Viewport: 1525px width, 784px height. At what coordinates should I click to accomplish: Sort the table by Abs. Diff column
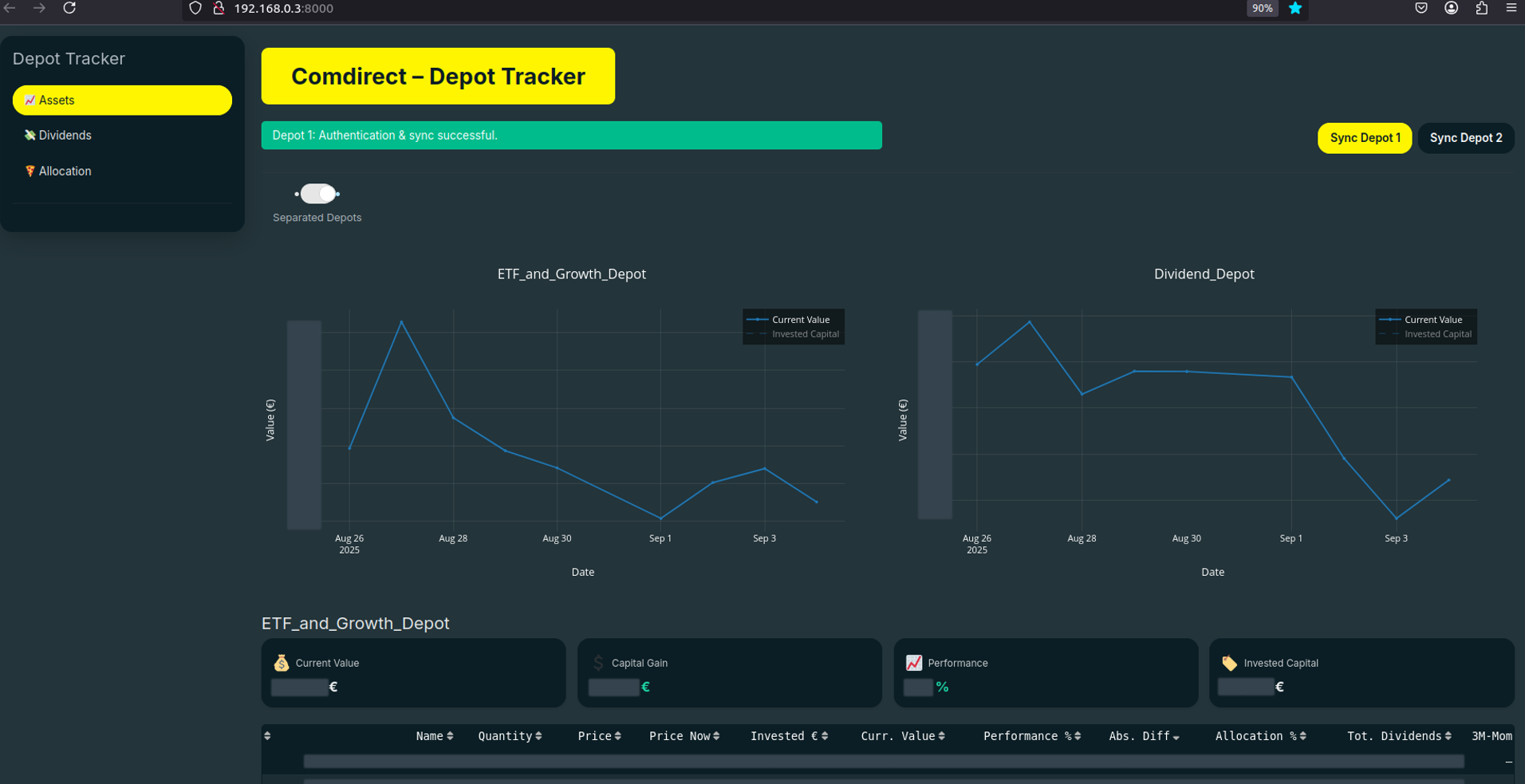1145,736
